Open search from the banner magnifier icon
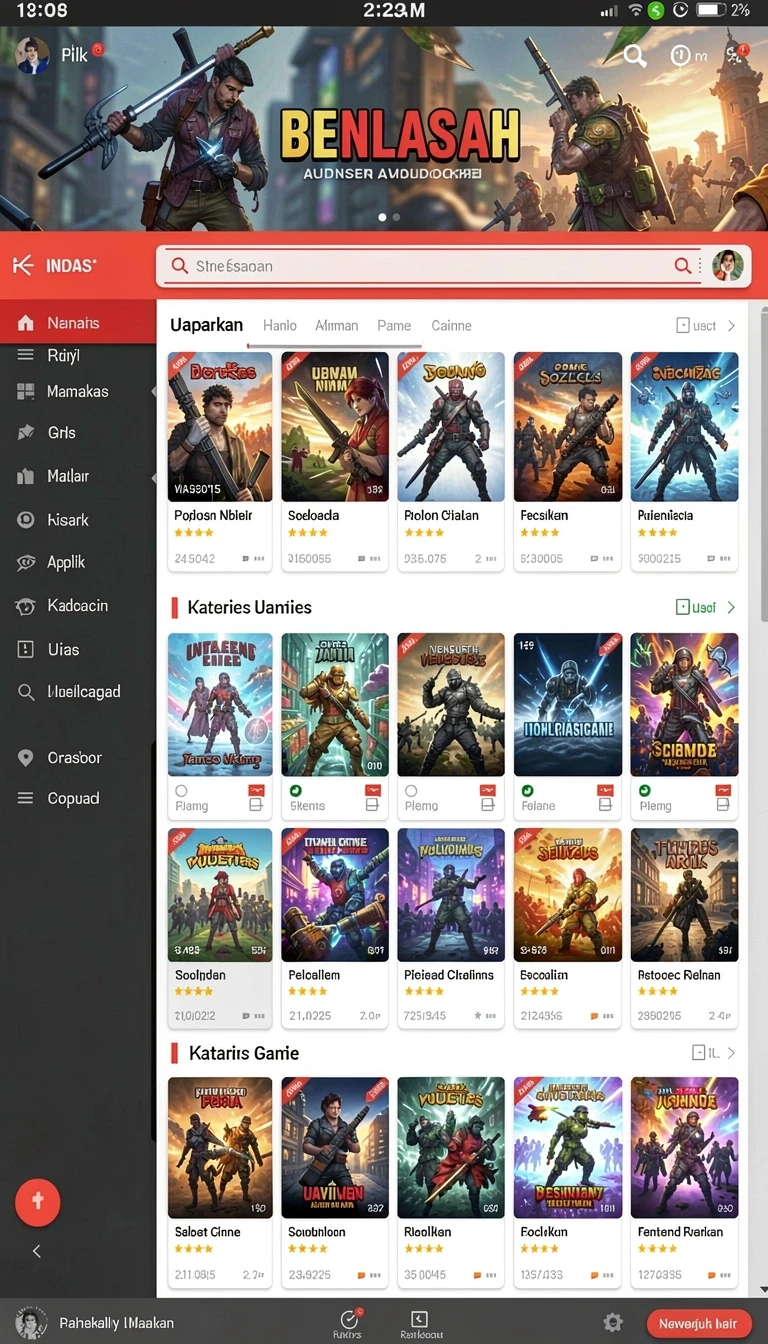Image resolution: width=768 pixels, height=1344 pixels. [x=635, y=56]
